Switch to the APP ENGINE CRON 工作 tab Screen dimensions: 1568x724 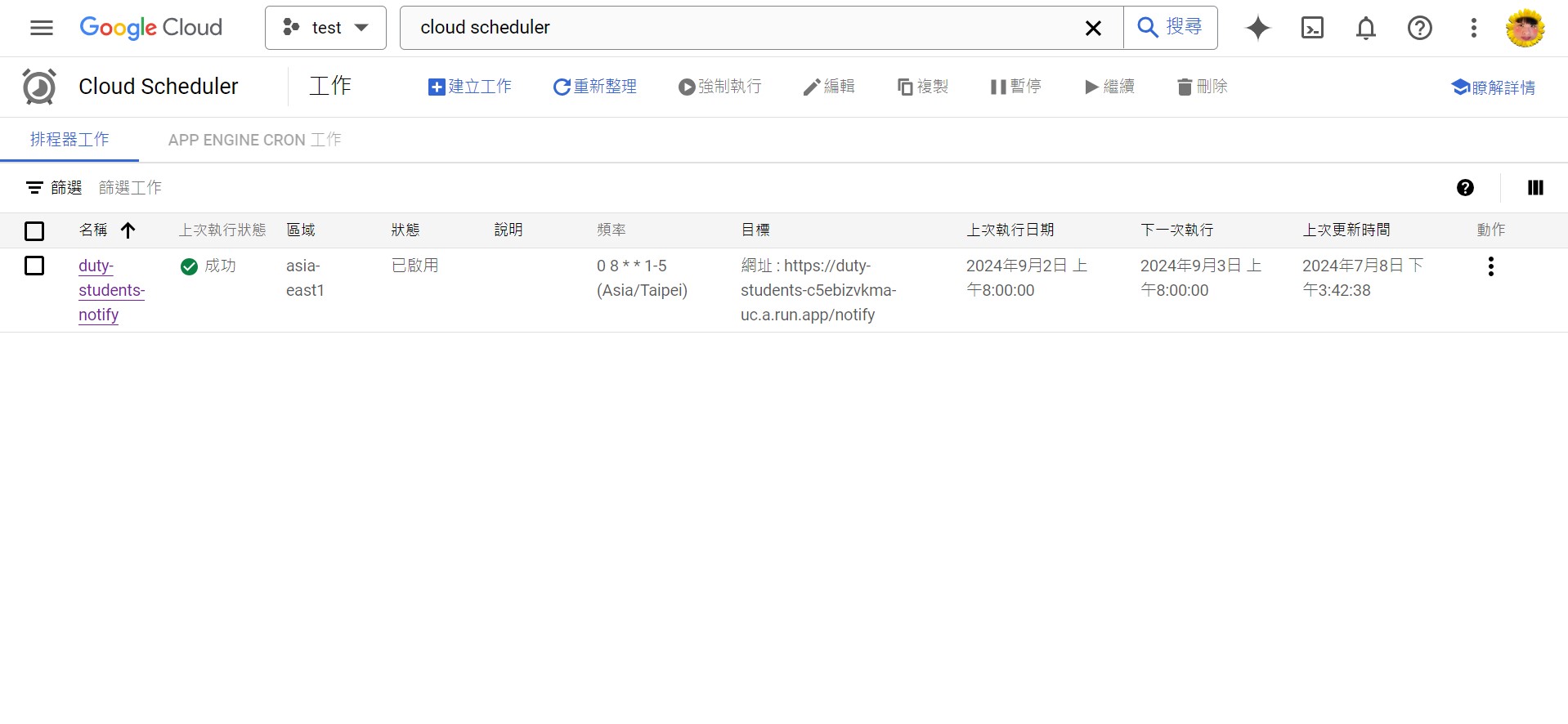point(254,140)
